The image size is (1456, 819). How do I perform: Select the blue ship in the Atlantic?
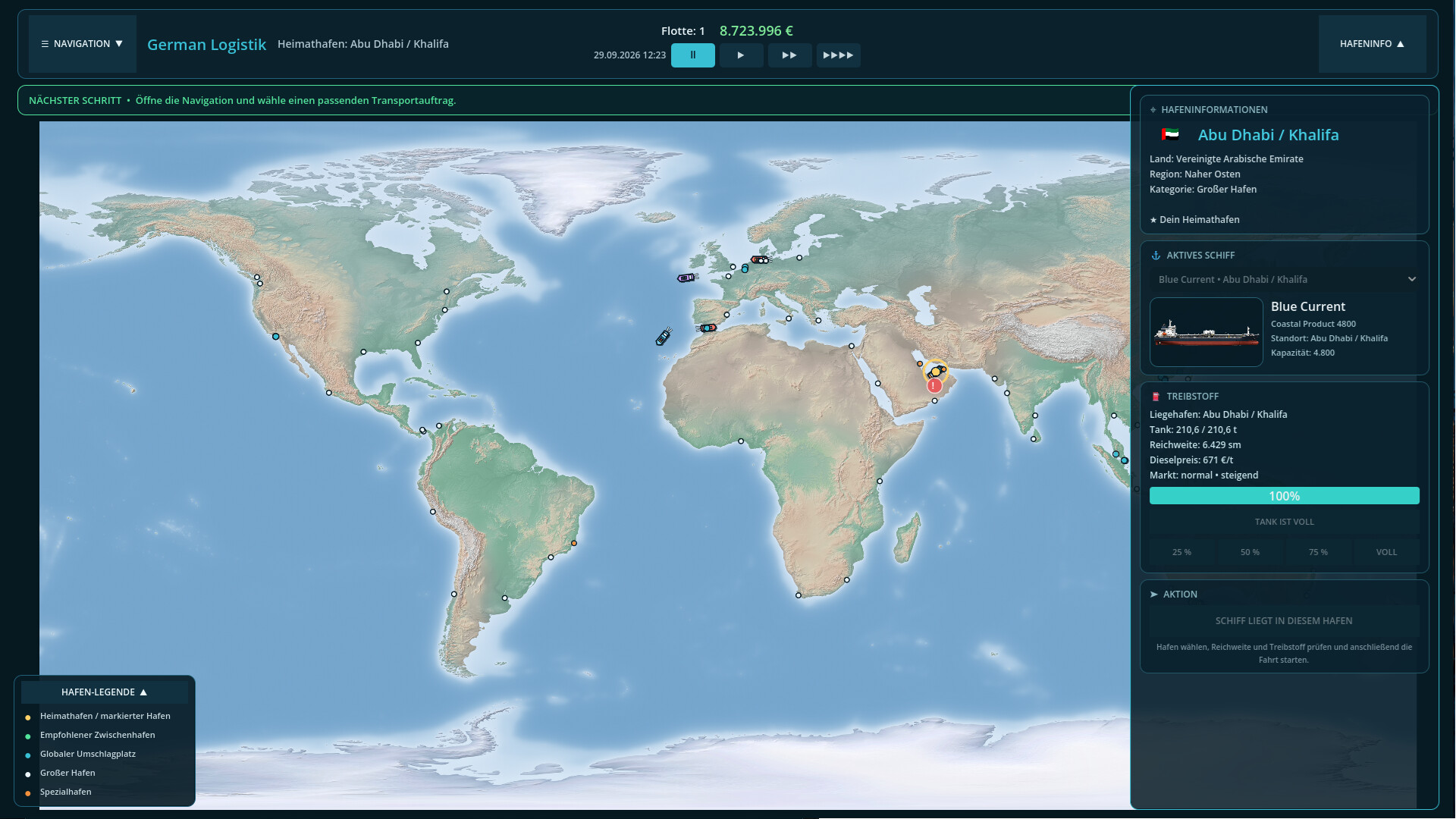click(x=664, y=337)
